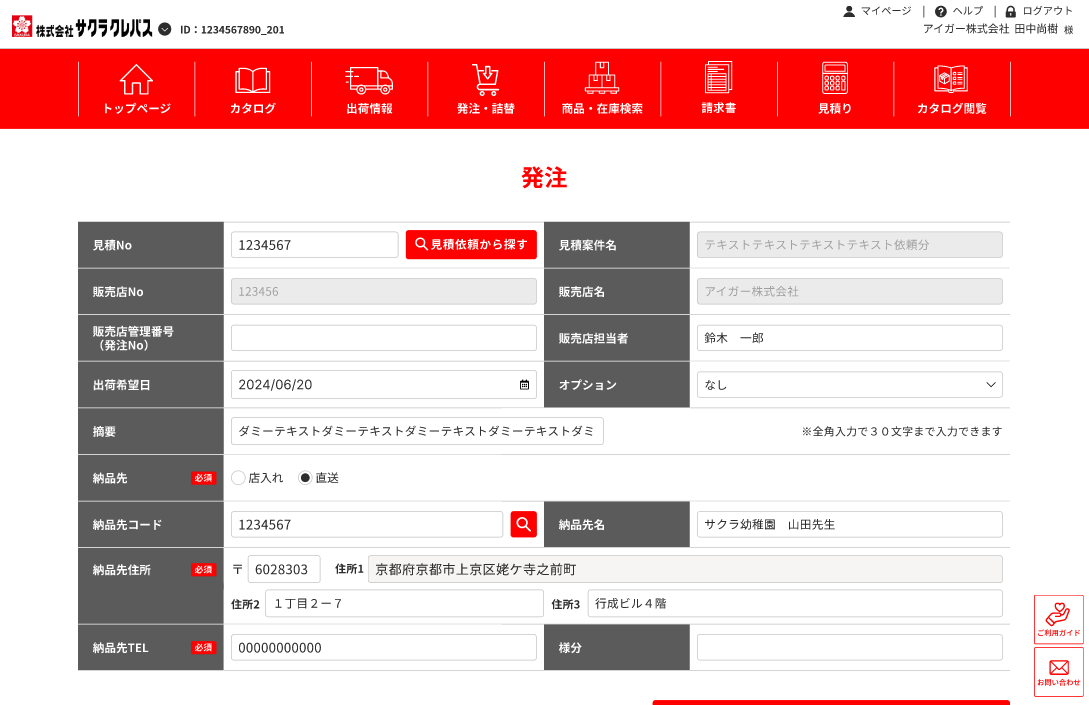
Task: Open the トップページ home icon
Action: coord(136,80)
